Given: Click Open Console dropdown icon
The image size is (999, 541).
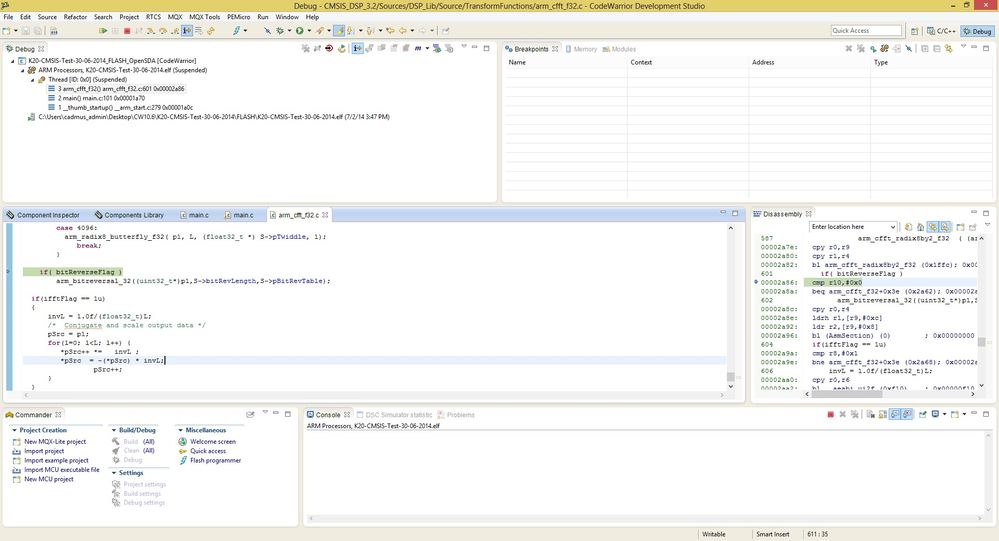Looking at the screenshot, I should click(954, 415).
